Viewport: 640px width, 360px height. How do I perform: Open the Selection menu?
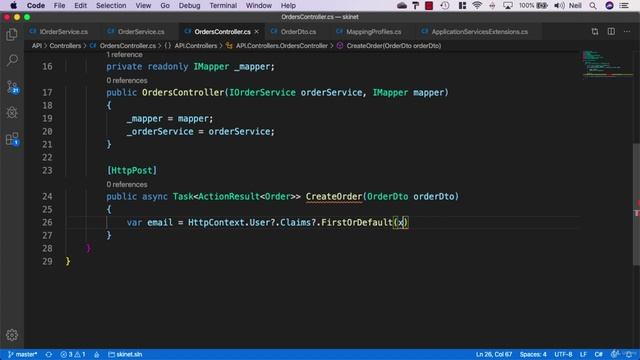click(x=111, y=6)
